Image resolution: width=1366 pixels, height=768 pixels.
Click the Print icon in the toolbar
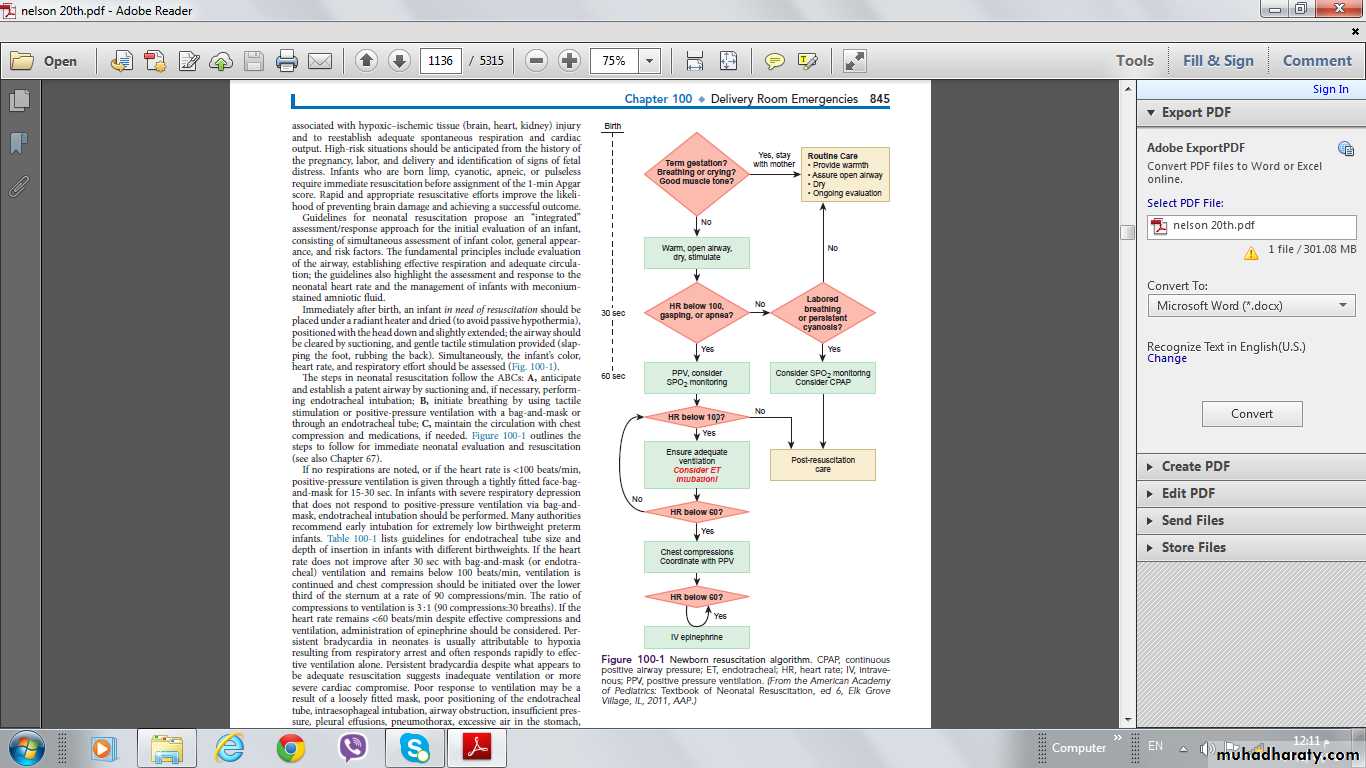tap(287, 61)
